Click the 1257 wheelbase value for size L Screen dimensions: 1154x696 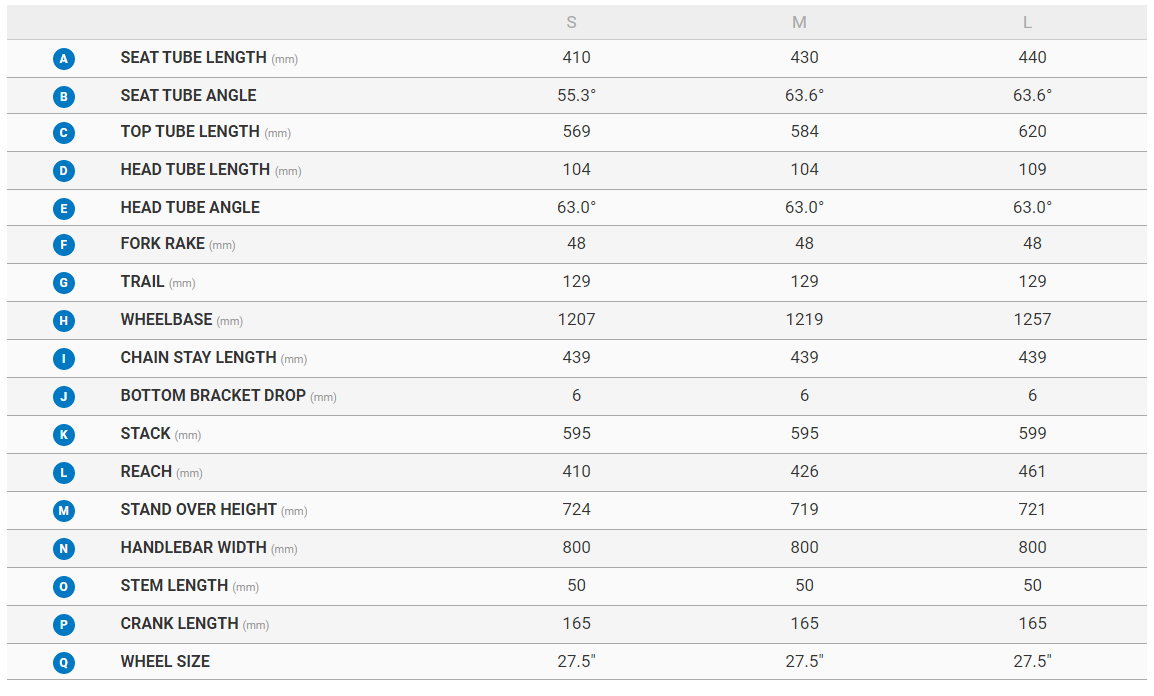1032,320
